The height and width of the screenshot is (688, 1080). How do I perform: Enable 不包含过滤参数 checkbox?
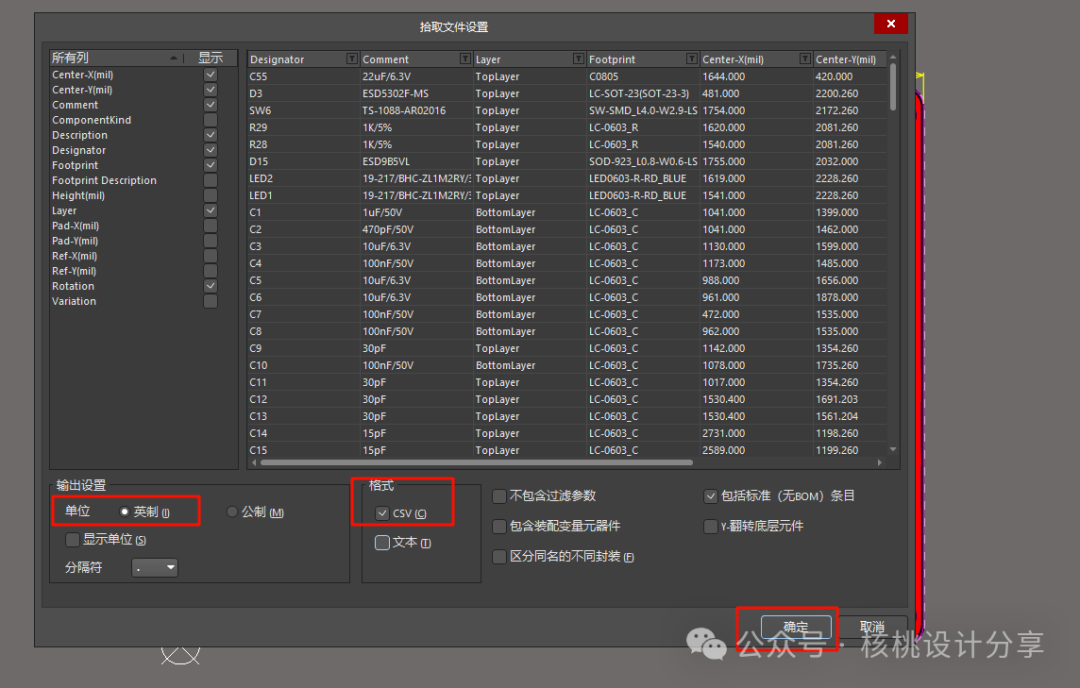pos(499,496)
